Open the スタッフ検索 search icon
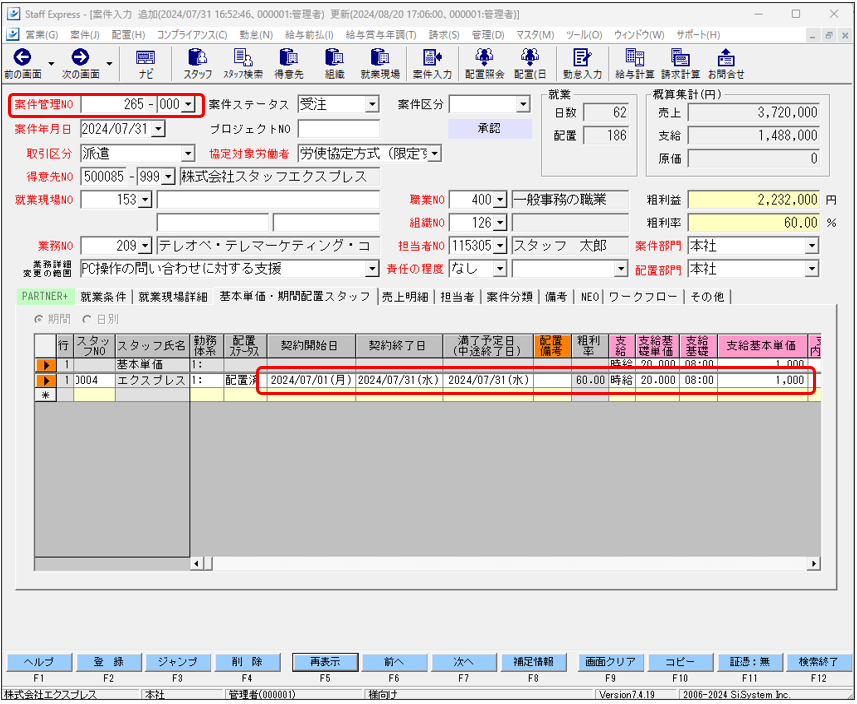 pyautogui.click(x=243, y=57)
